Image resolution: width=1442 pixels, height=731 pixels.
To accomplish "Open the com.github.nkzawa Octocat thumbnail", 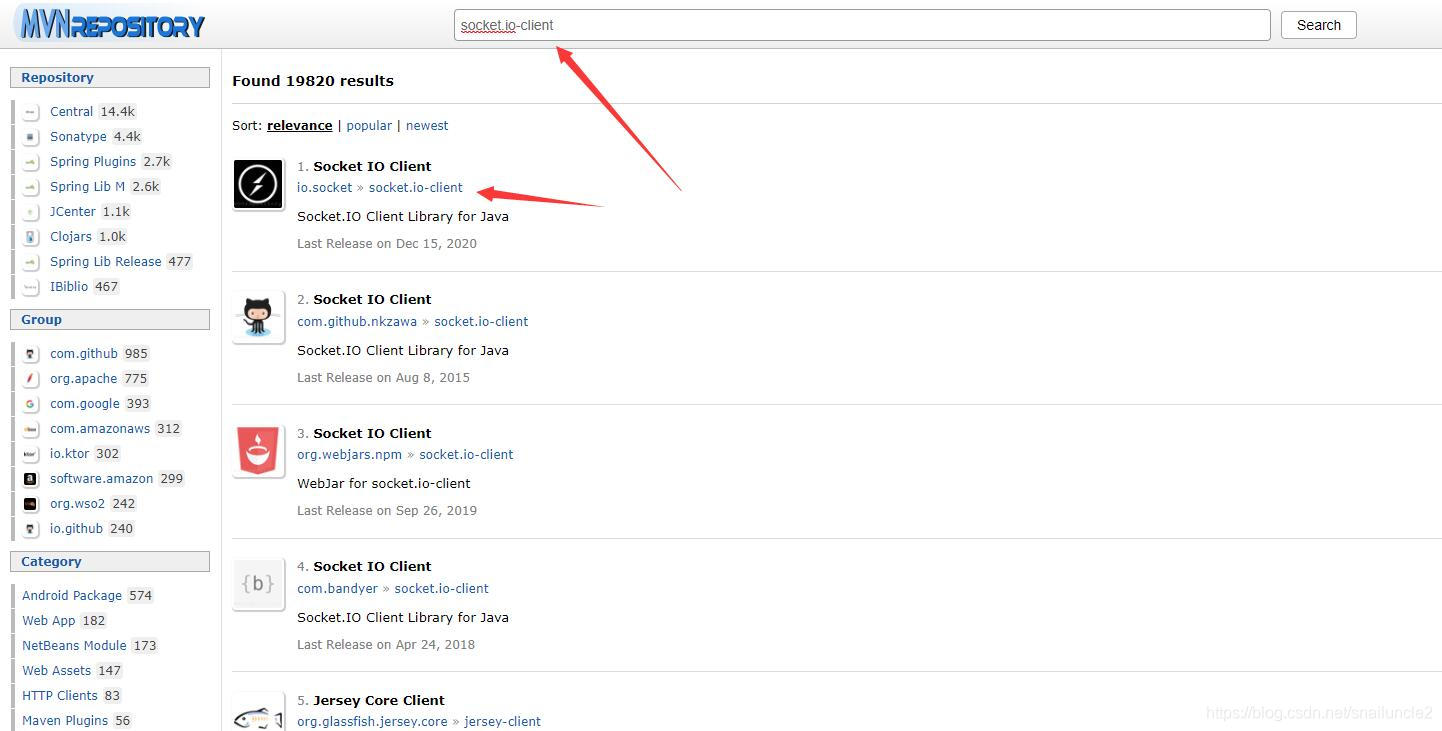I will point(258,318).
